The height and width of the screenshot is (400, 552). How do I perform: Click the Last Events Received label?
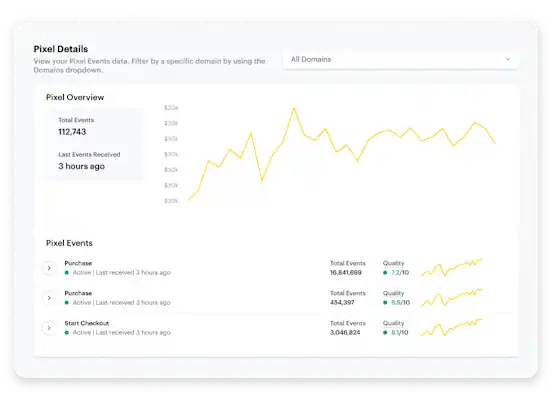coord(89,155)
